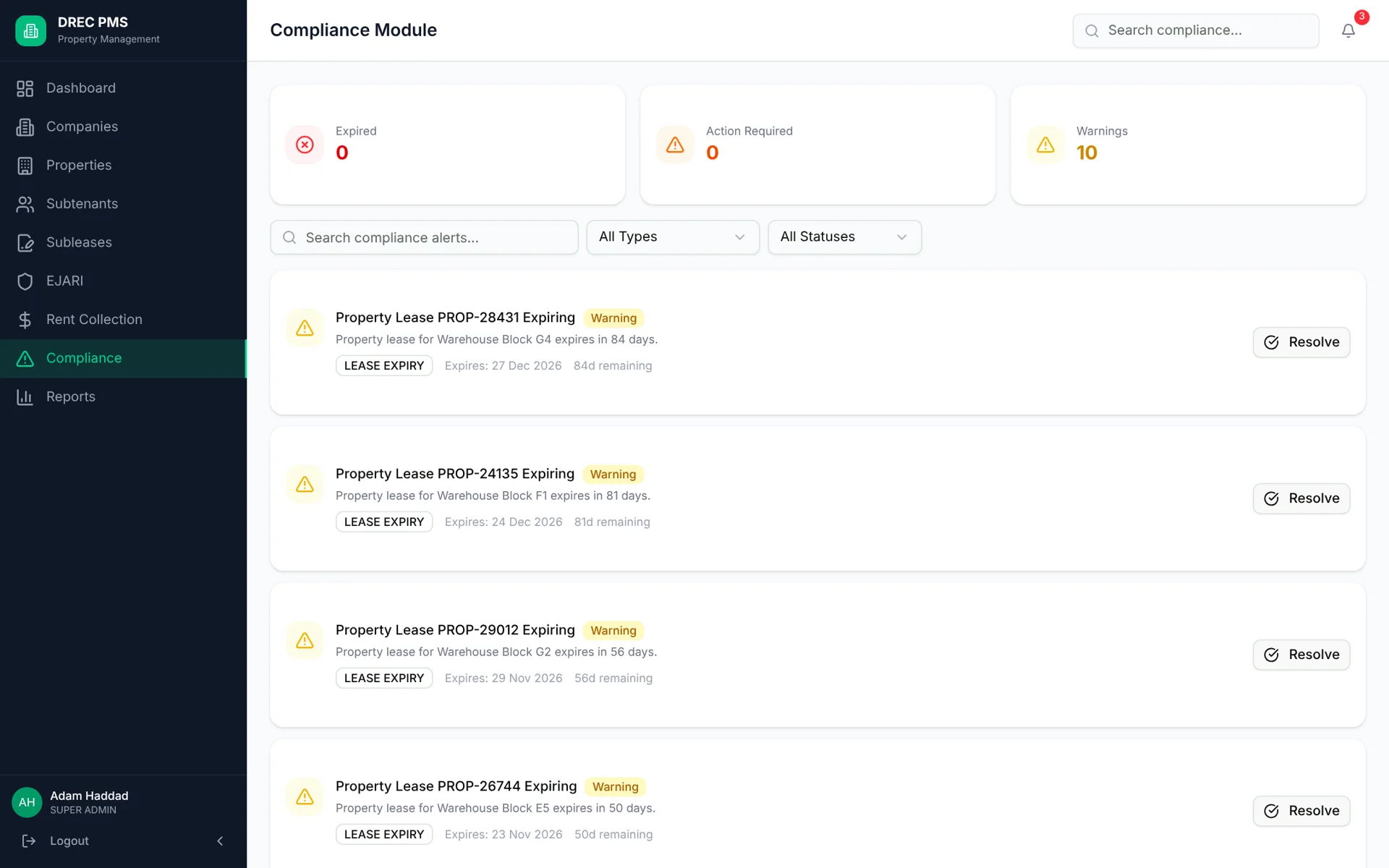
Task: Click the Logout arrow icon
Action: pos(29,841)
